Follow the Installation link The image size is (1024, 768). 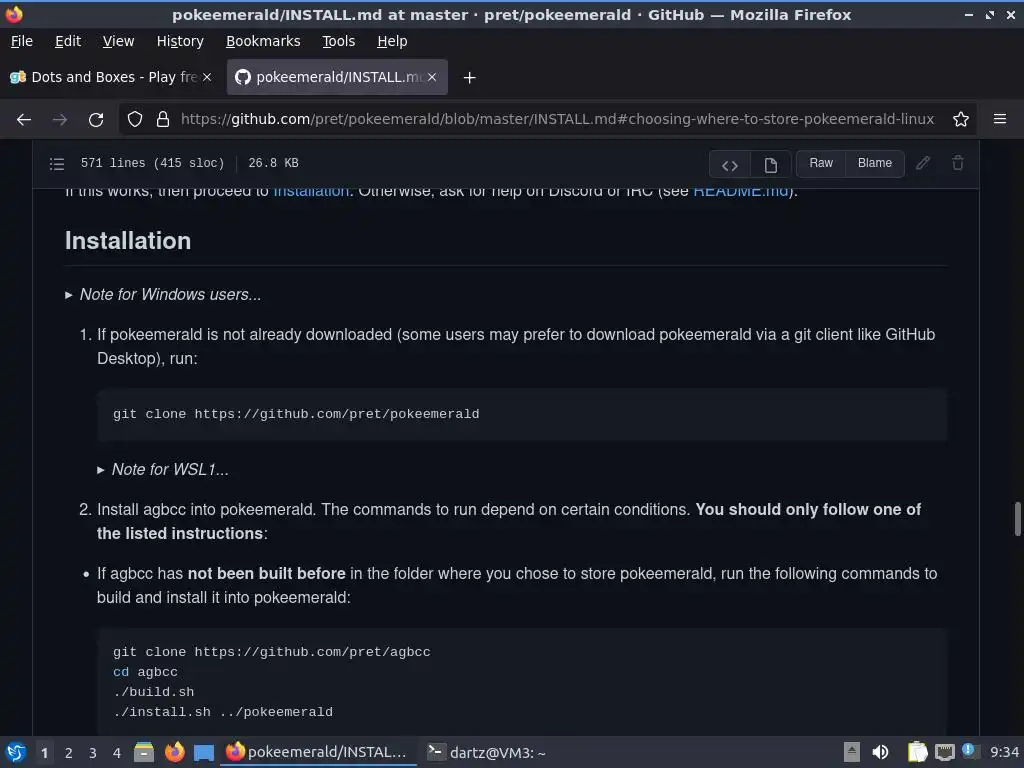pyautogui.click(x=311, y=191)
